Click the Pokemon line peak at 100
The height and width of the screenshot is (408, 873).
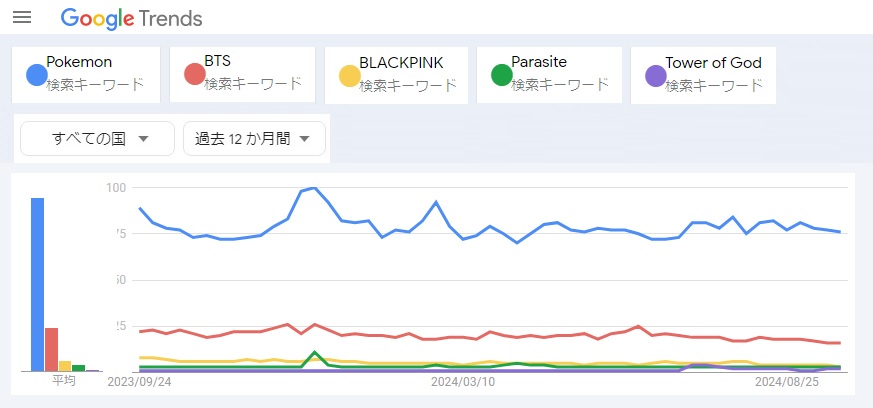[314, 188]
